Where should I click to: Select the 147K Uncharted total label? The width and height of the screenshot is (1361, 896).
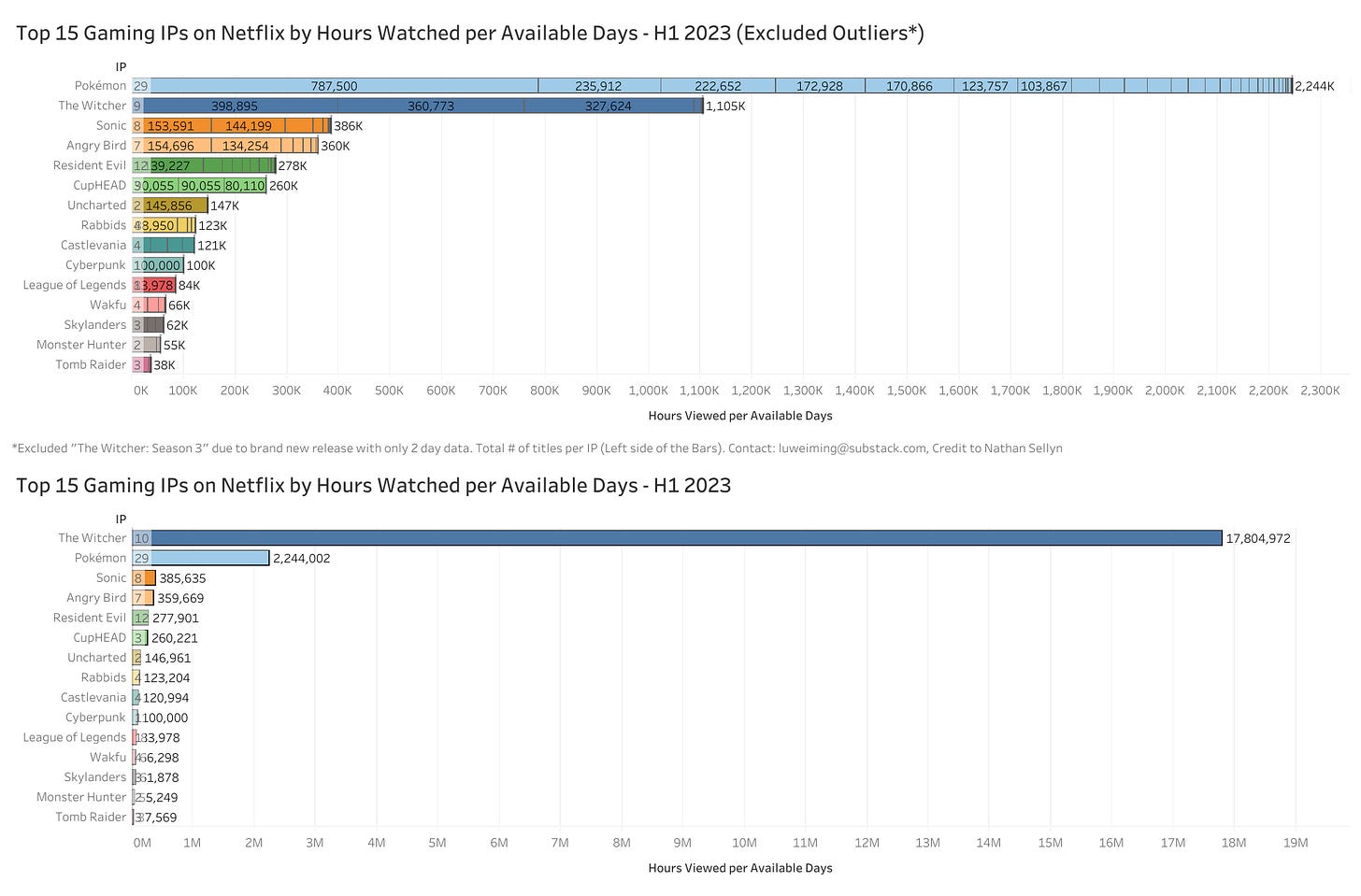point(224,206)
